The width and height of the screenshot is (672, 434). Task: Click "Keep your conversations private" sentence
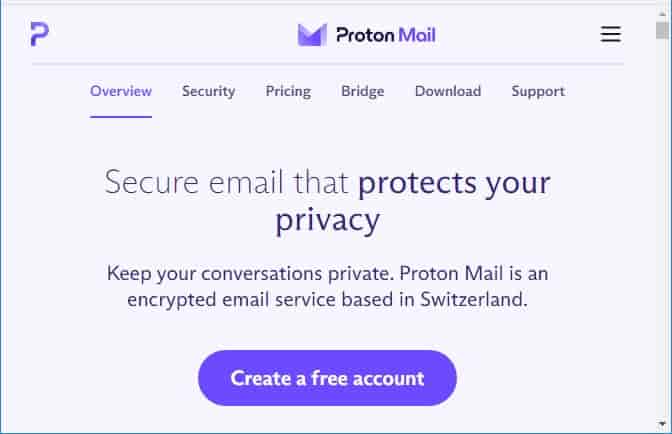tap(250, 273)
